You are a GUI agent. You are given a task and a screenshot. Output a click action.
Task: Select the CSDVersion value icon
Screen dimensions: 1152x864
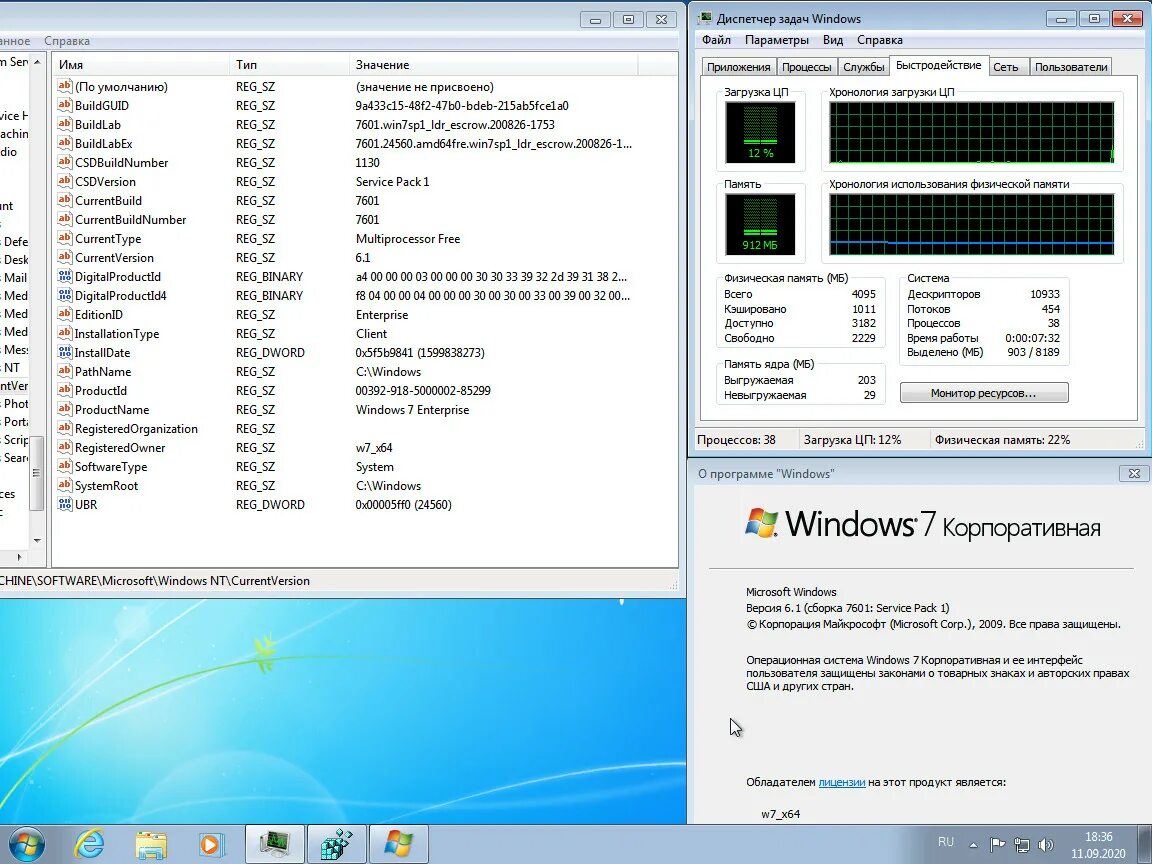65,181
